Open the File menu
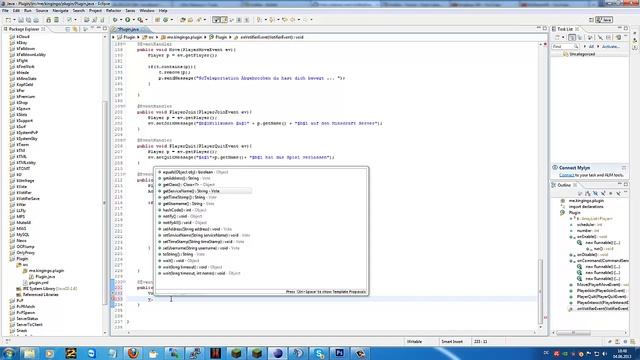This screenshot has width=640, height=360. pyautogui.click(x=5, y=11)
